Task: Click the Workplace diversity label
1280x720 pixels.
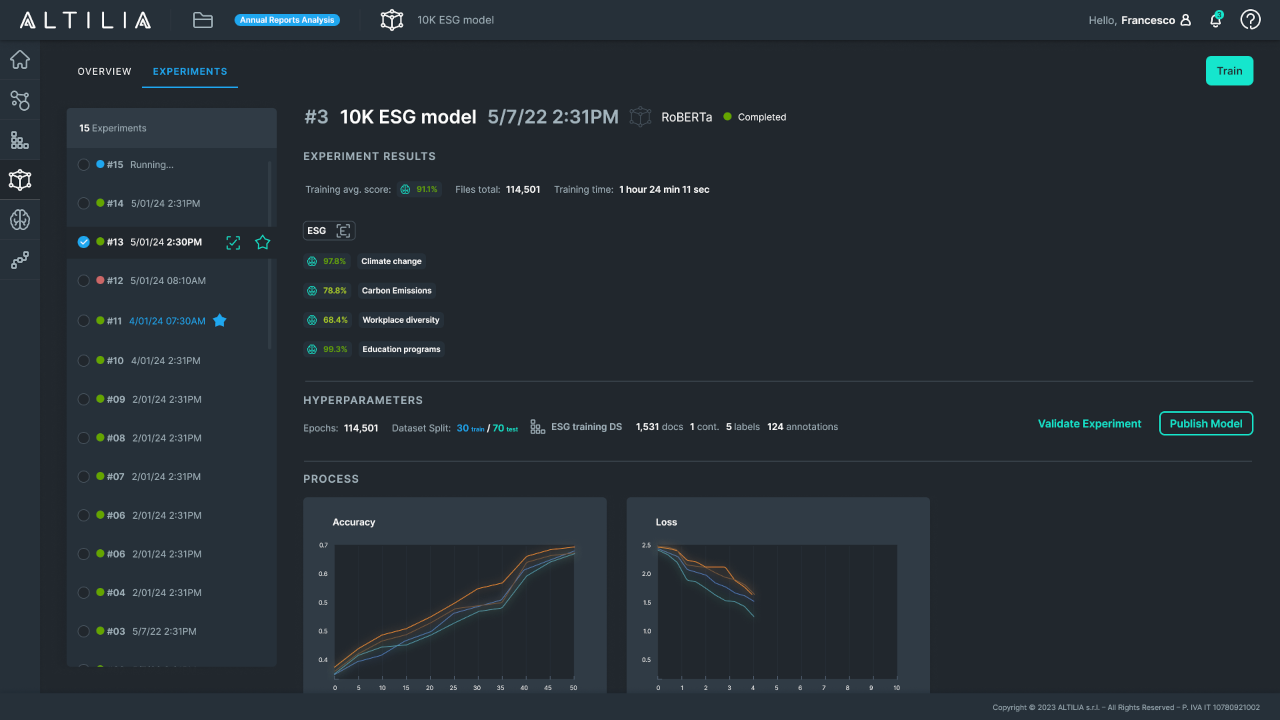Action: (x=401, y=320)
